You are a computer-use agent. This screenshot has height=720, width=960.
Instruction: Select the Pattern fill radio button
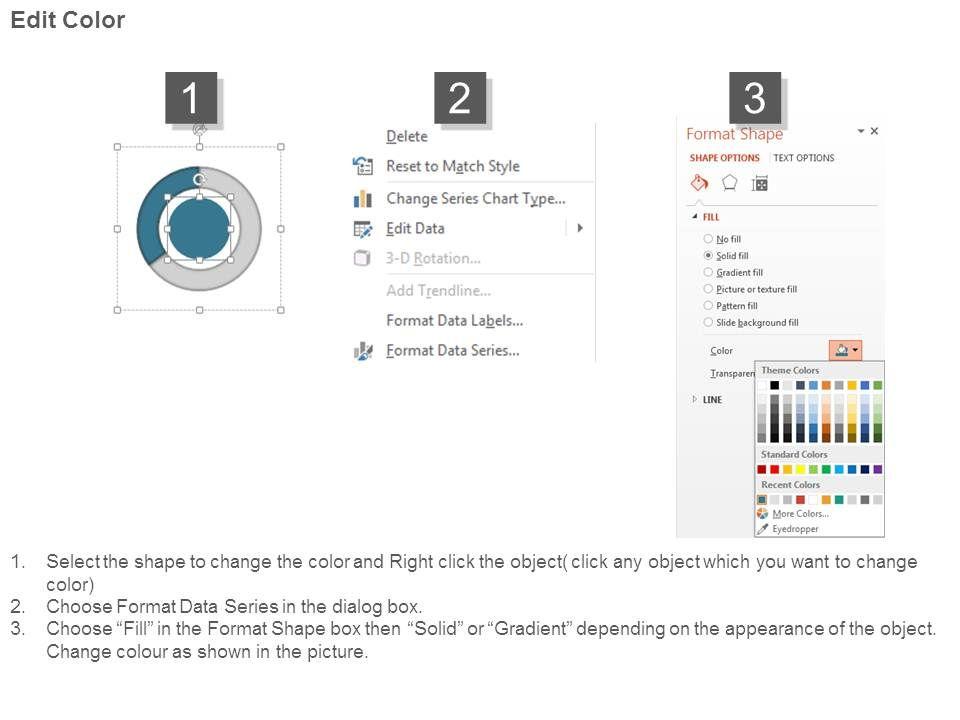coord(708,306)
